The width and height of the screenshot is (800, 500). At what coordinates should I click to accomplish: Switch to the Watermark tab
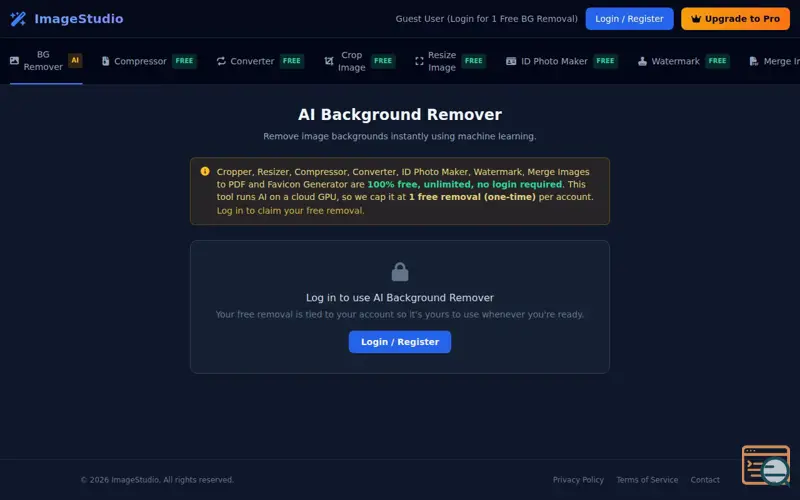coord(684,61)
